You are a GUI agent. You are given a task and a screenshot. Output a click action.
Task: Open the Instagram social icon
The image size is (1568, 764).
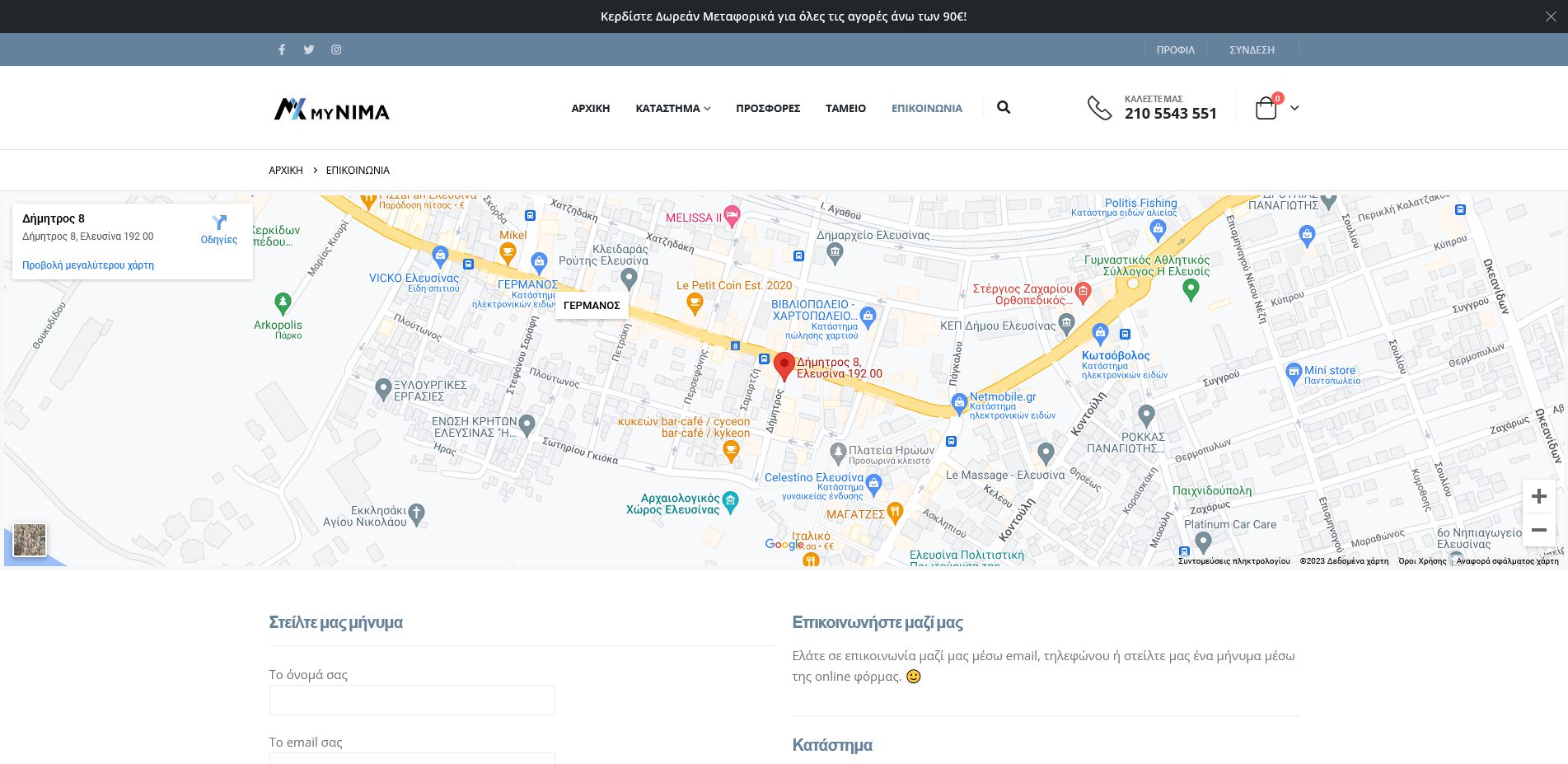click(x=336, y=49)
